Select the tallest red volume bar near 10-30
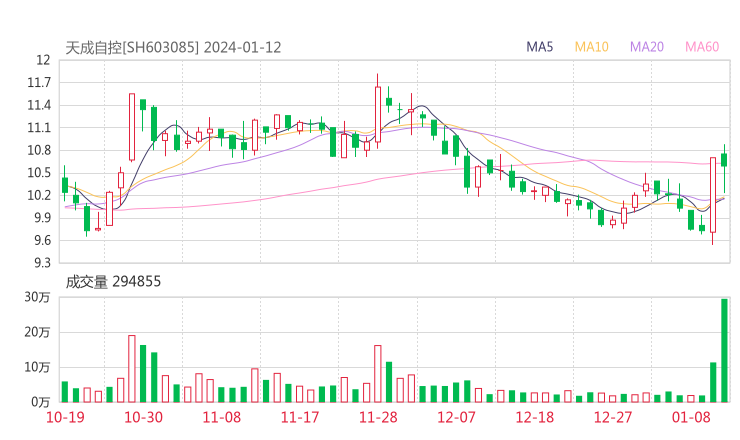740x440 pixels. pyautogui.click(x=132, y=369)
